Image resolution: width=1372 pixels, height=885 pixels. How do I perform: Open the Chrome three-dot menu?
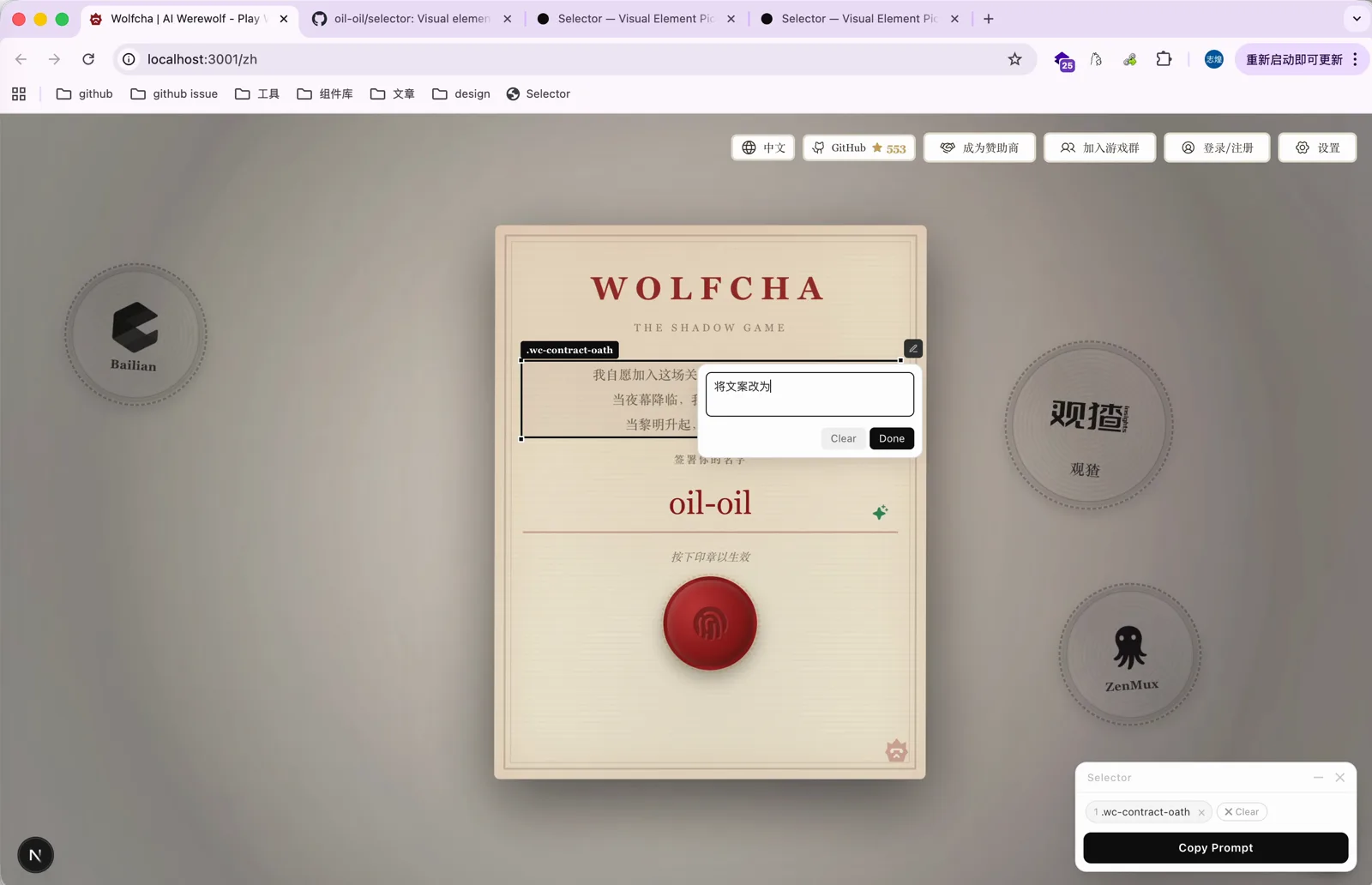pos(1355,59)
